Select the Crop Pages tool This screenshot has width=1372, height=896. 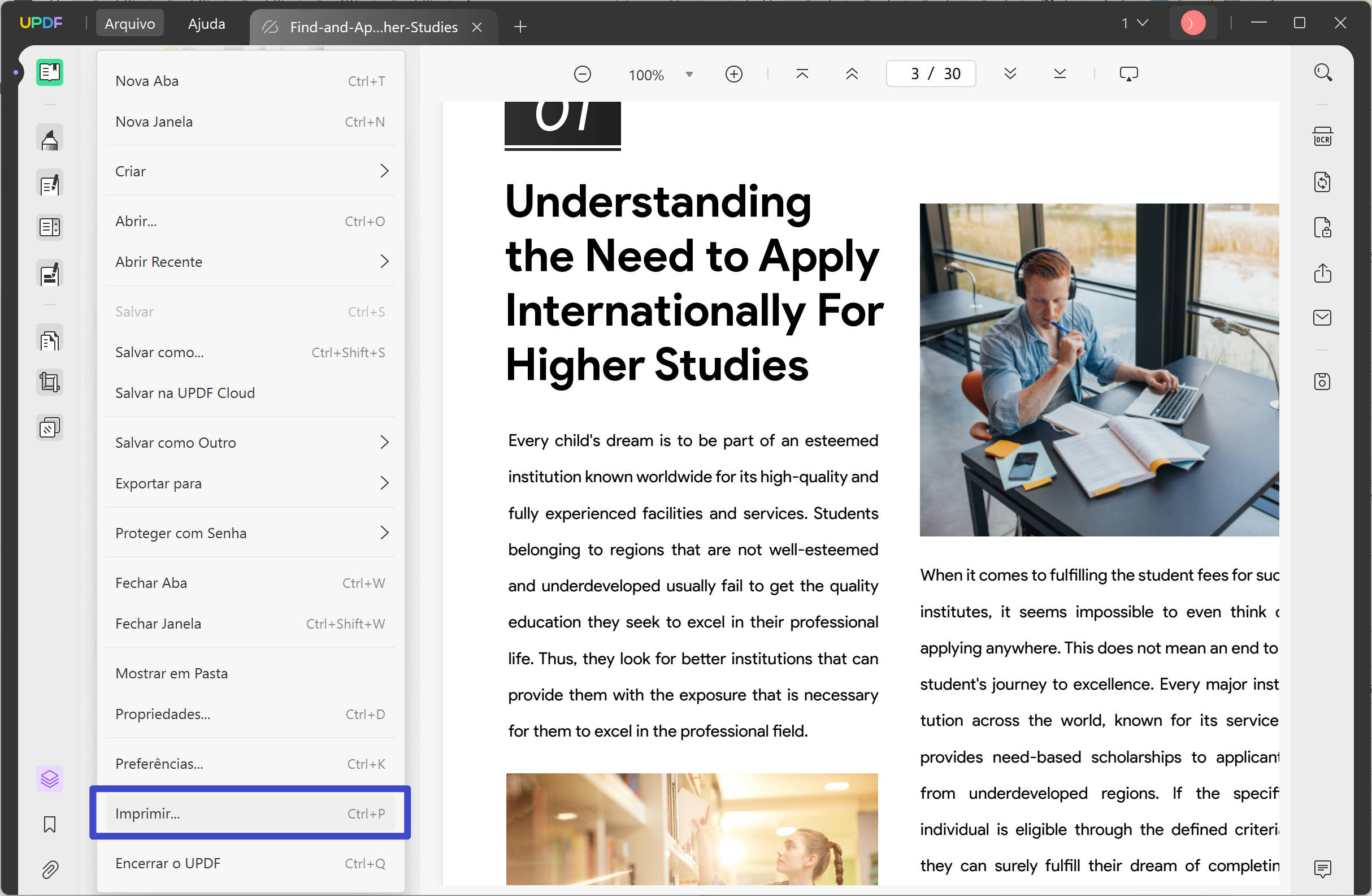tap(50, 382)
